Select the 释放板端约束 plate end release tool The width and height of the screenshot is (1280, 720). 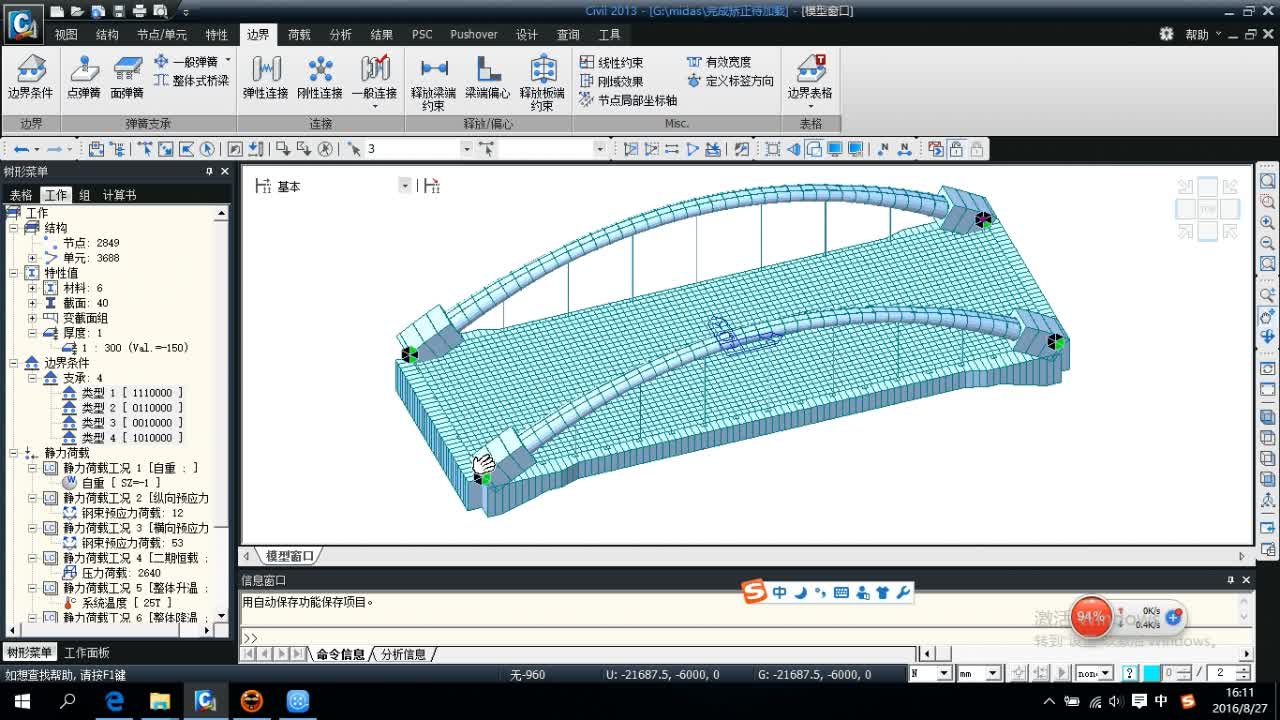tap(543, 82)
